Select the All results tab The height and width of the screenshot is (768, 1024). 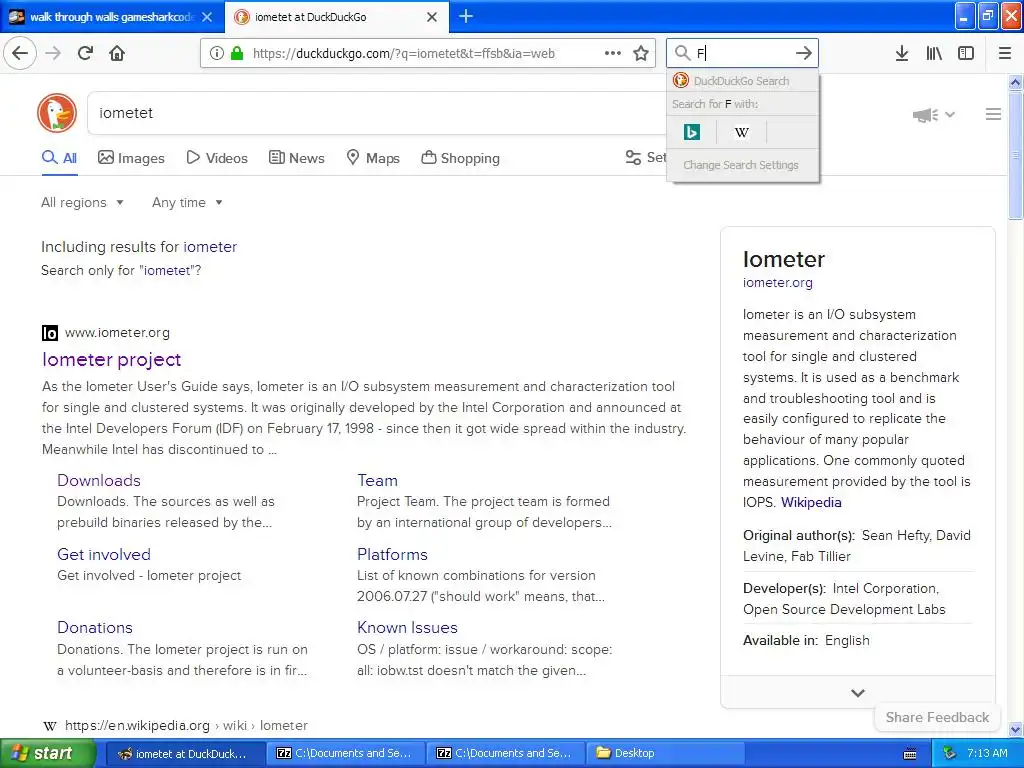click(59, 158)
